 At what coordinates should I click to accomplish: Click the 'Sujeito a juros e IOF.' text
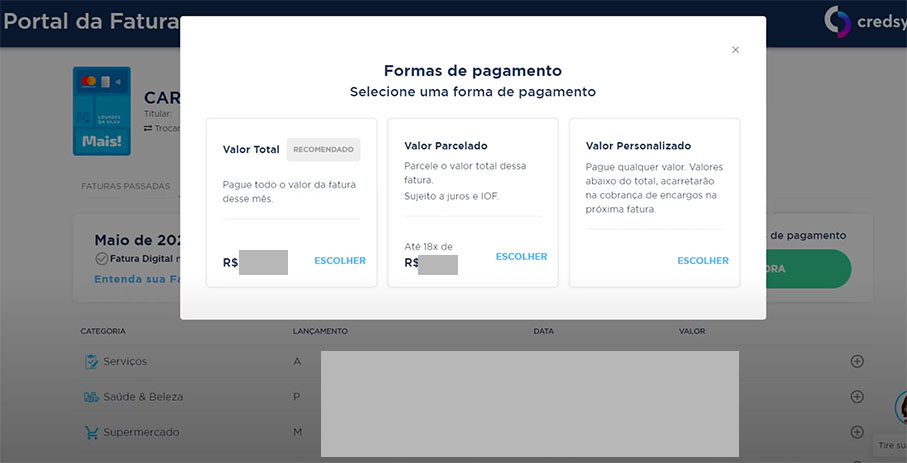tap(451, 196)
